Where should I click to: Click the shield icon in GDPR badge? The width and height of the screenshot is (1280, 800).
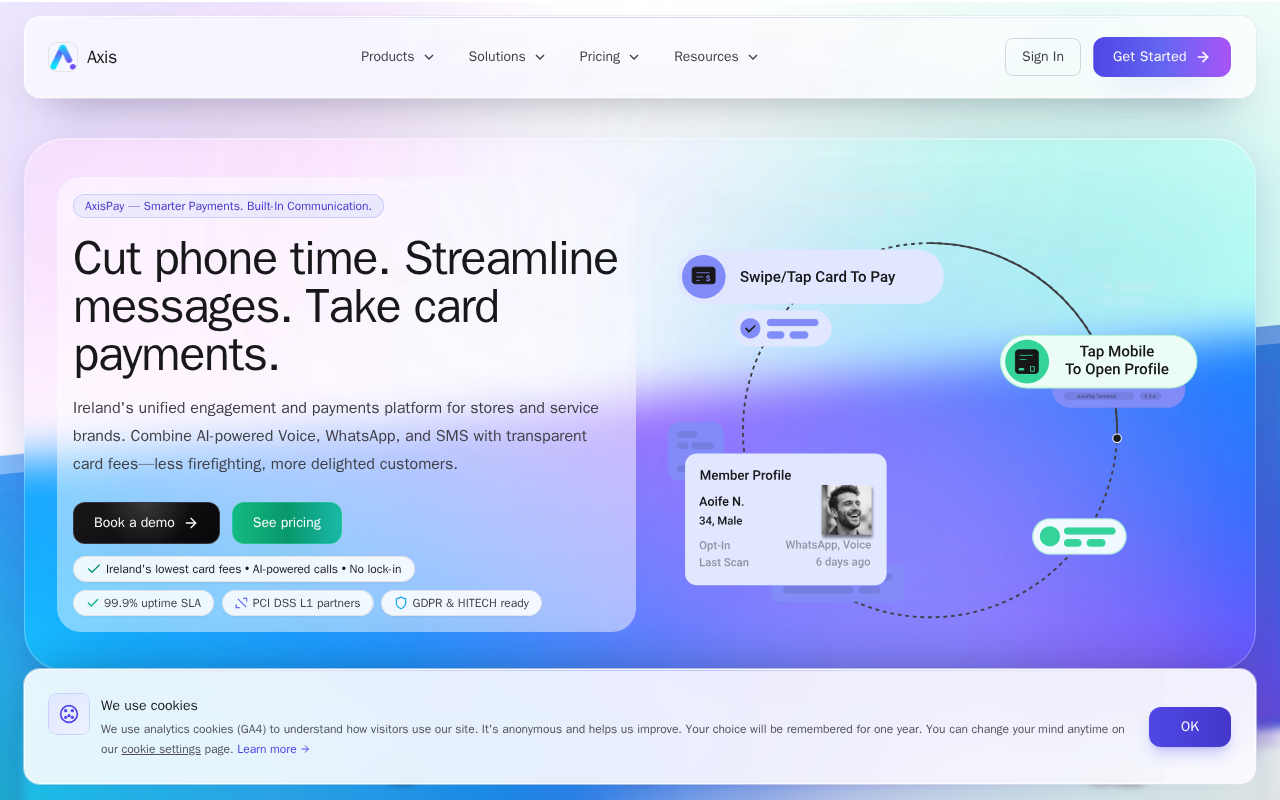401,603
